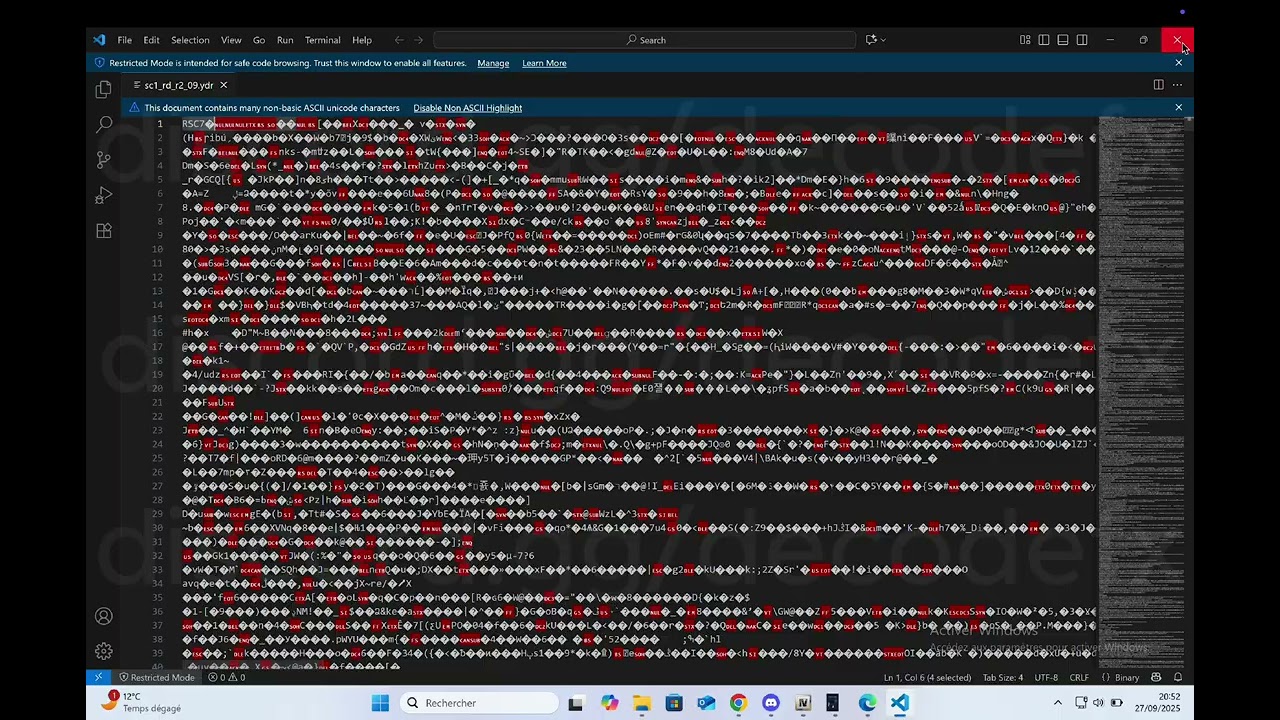Screen dimensions: 1280x720
Task: Open the Go menu
Action: (259, 40)
